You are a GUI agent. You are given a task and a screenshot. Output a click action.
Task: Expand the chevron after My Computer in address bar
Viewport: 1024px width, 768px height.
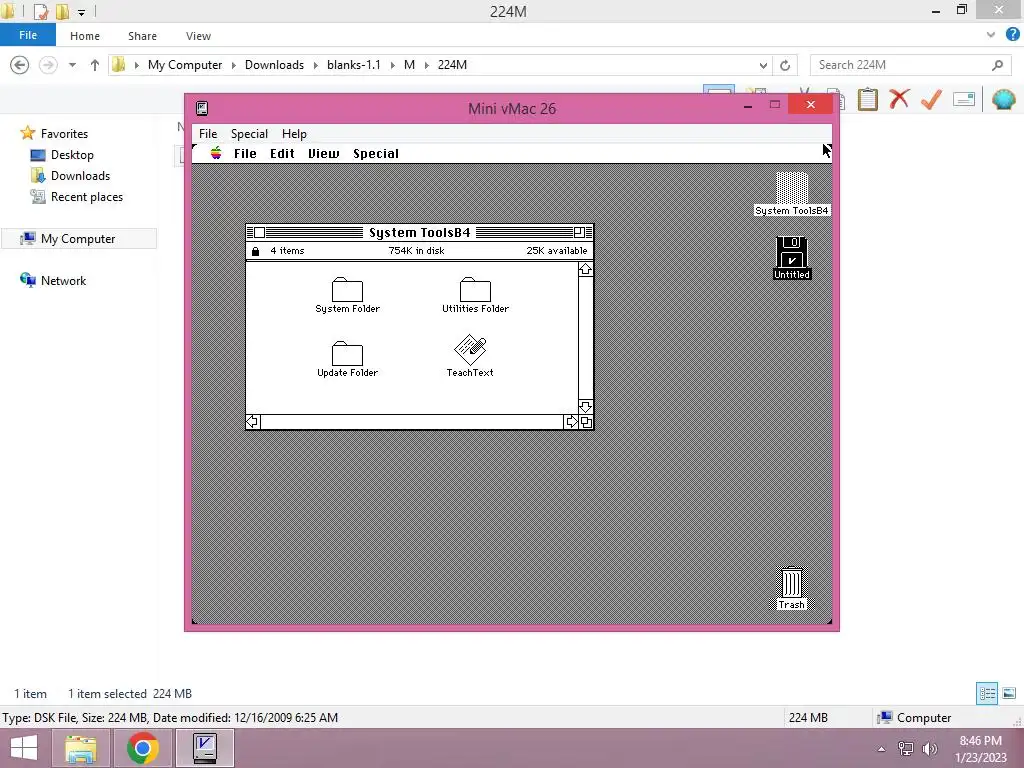coord(234,65)
